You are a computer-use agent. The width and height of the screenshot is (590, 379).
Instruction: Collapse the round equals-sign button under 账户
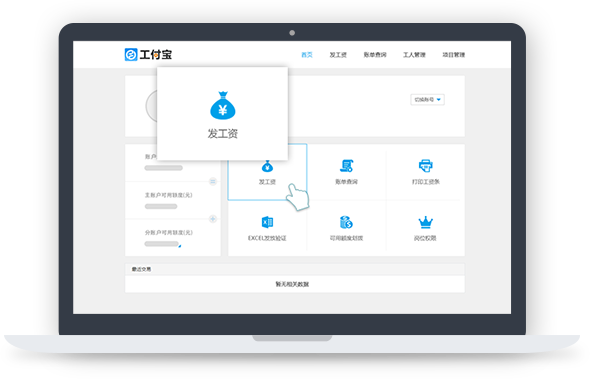[213, 181]
